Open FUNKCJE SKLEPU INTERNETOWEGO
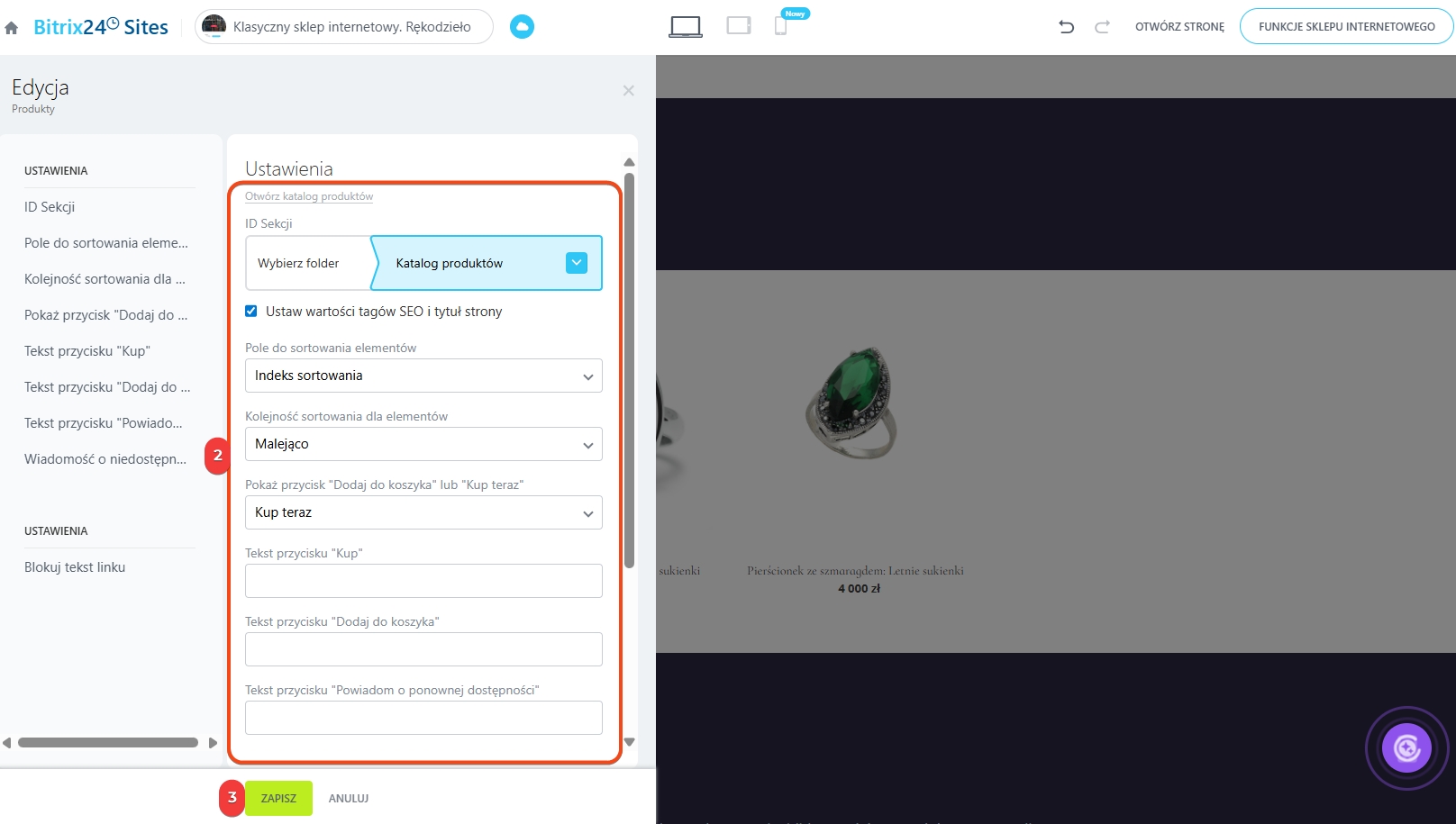The height and width of the screenshot is (824, 1456). click(1346, 26)
